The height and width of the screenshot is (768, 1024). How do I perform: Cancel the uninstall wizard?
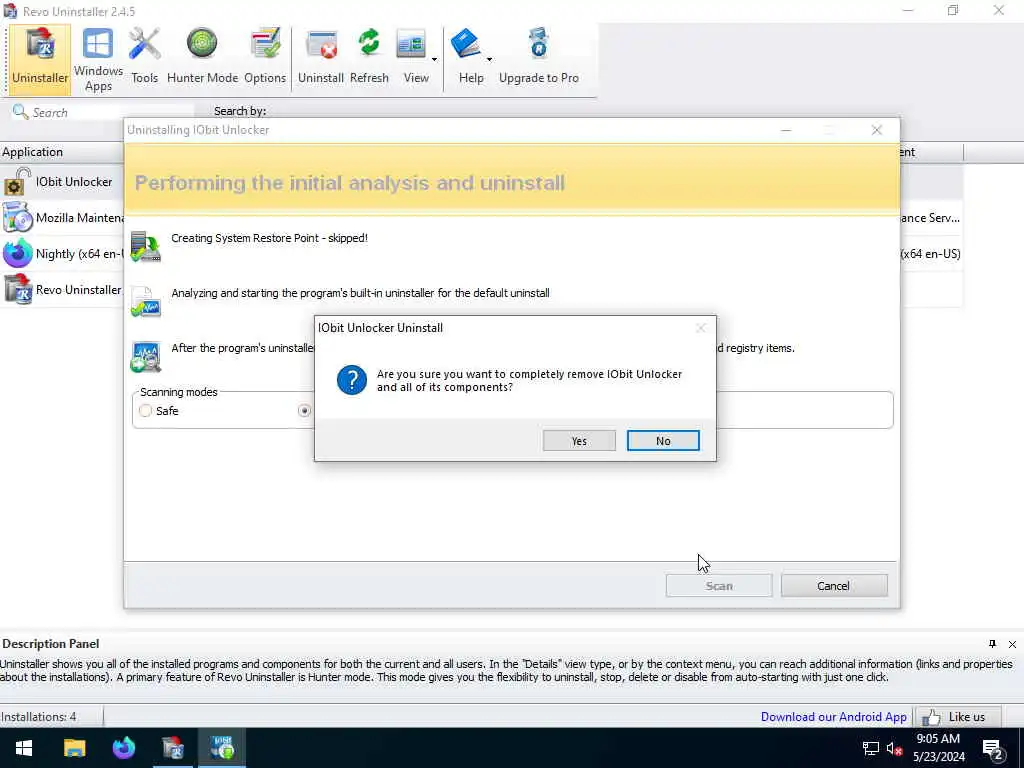click(x=833, y=586)
